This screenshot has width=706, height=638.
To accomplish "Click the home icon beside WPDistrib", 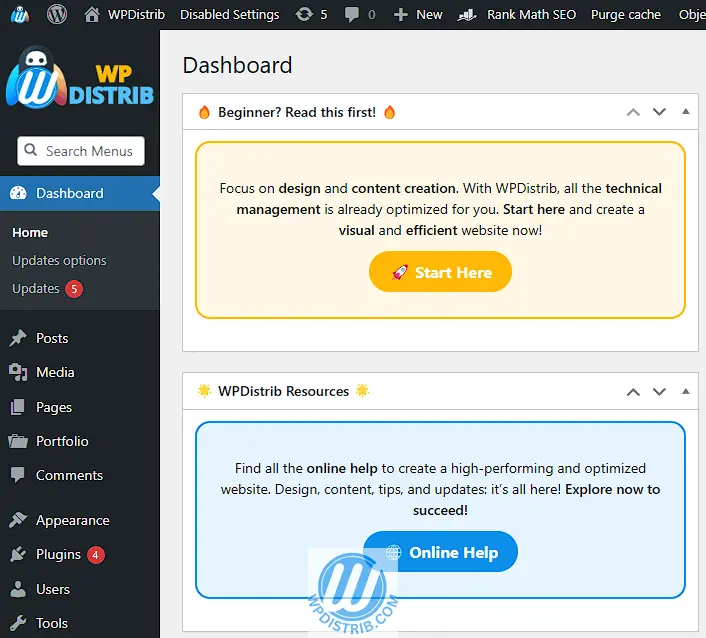I will click(92, 14).
